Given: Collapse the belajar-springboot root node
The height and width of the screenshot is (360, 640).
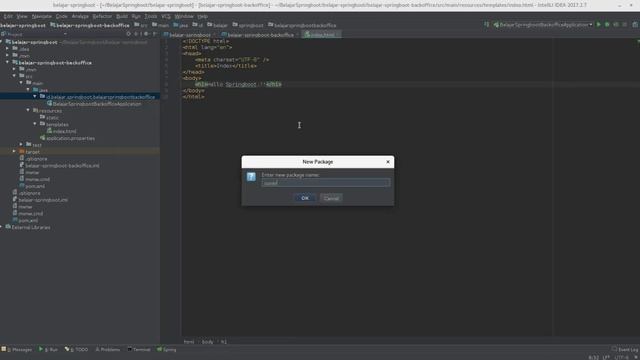Looking at the screenshot, I should tap(1, 42).
